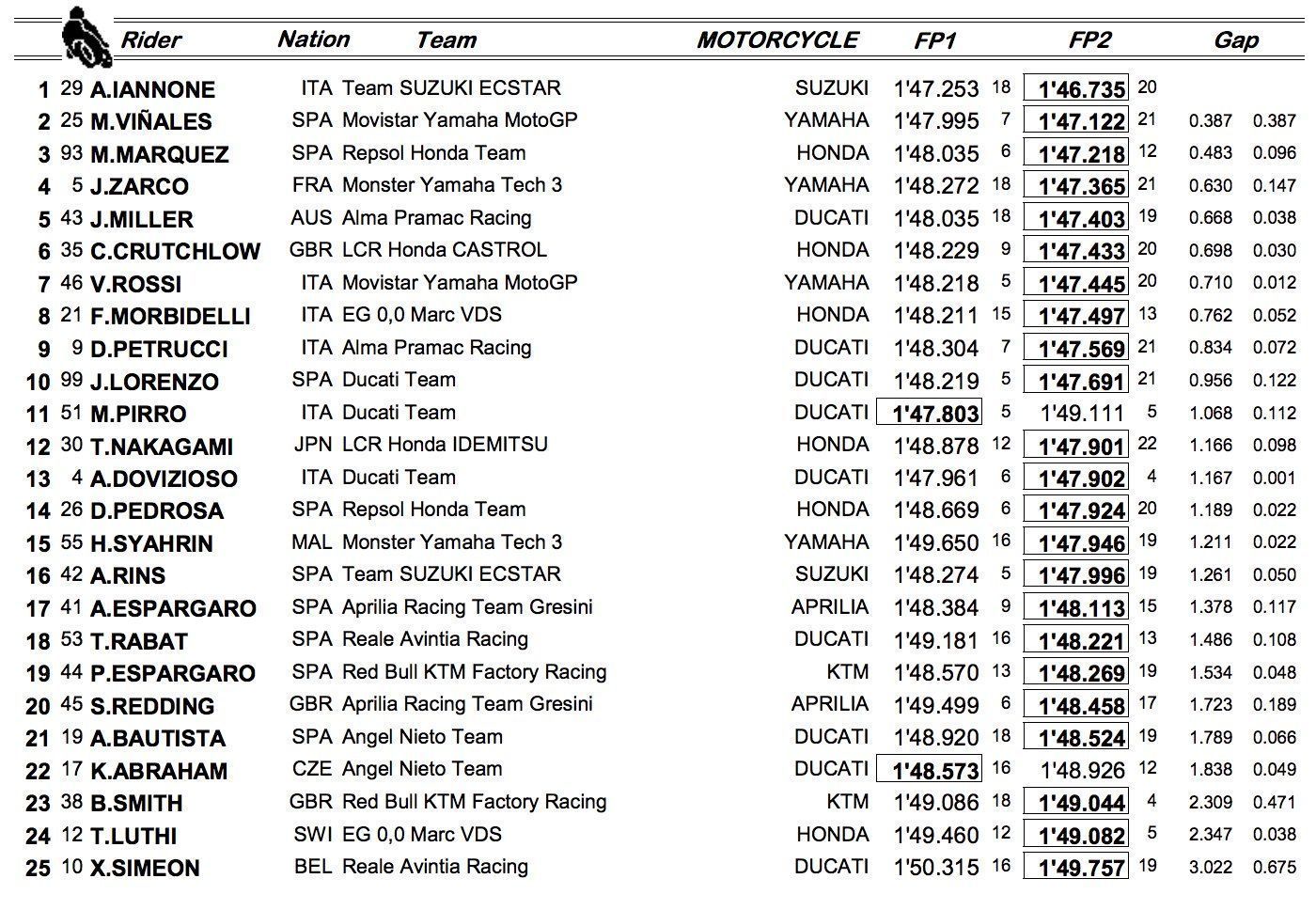Click V.ROSSI rider name
The width and height of the screenshot is (1316, 910).
pyautogui.click(x=135, y=285)
